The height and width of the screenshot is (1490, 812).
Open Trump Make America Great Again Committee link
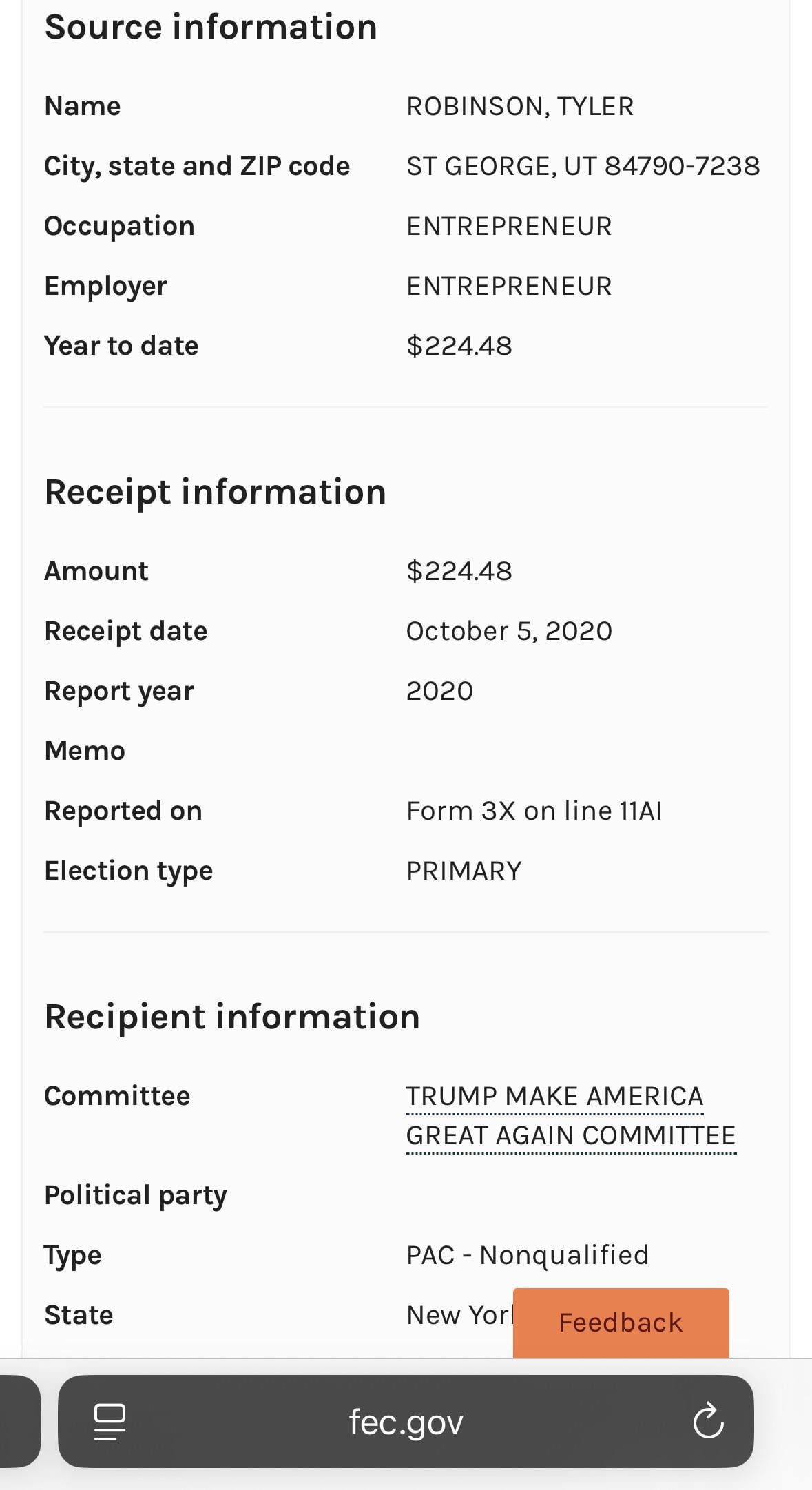click(570, 1116)
